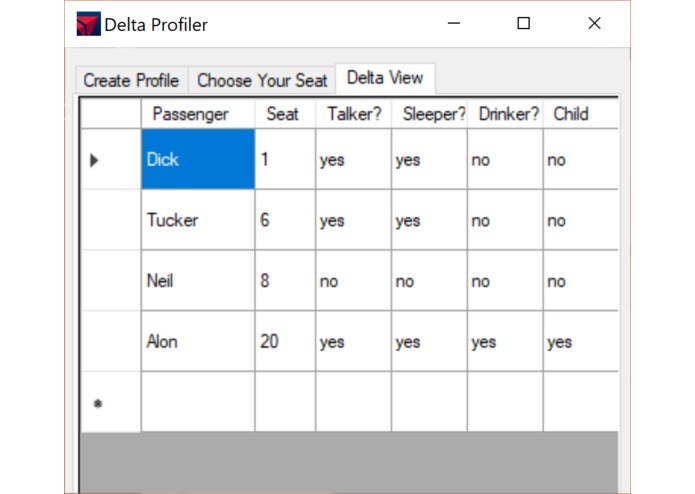This screenshot has height=494, width=695.
Task: Click the empty Seat cell in new row
Action: (x=285, y=402)
